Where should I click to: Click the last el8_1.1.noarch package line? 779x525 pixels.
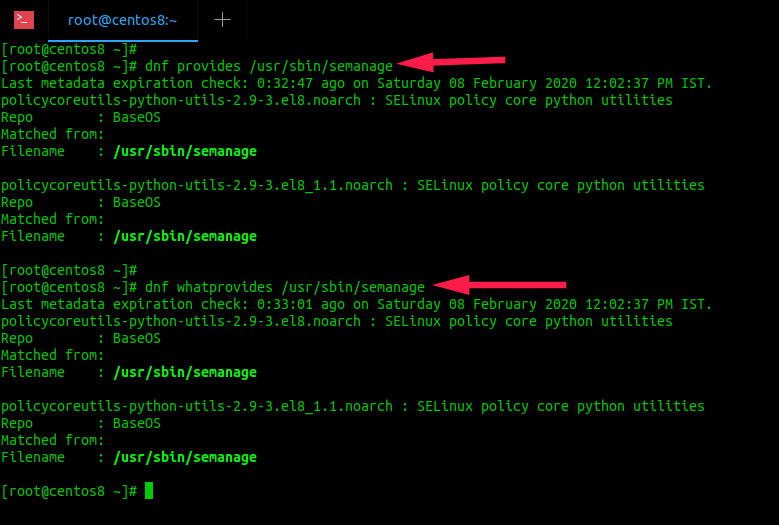click(x=352, y=406)
